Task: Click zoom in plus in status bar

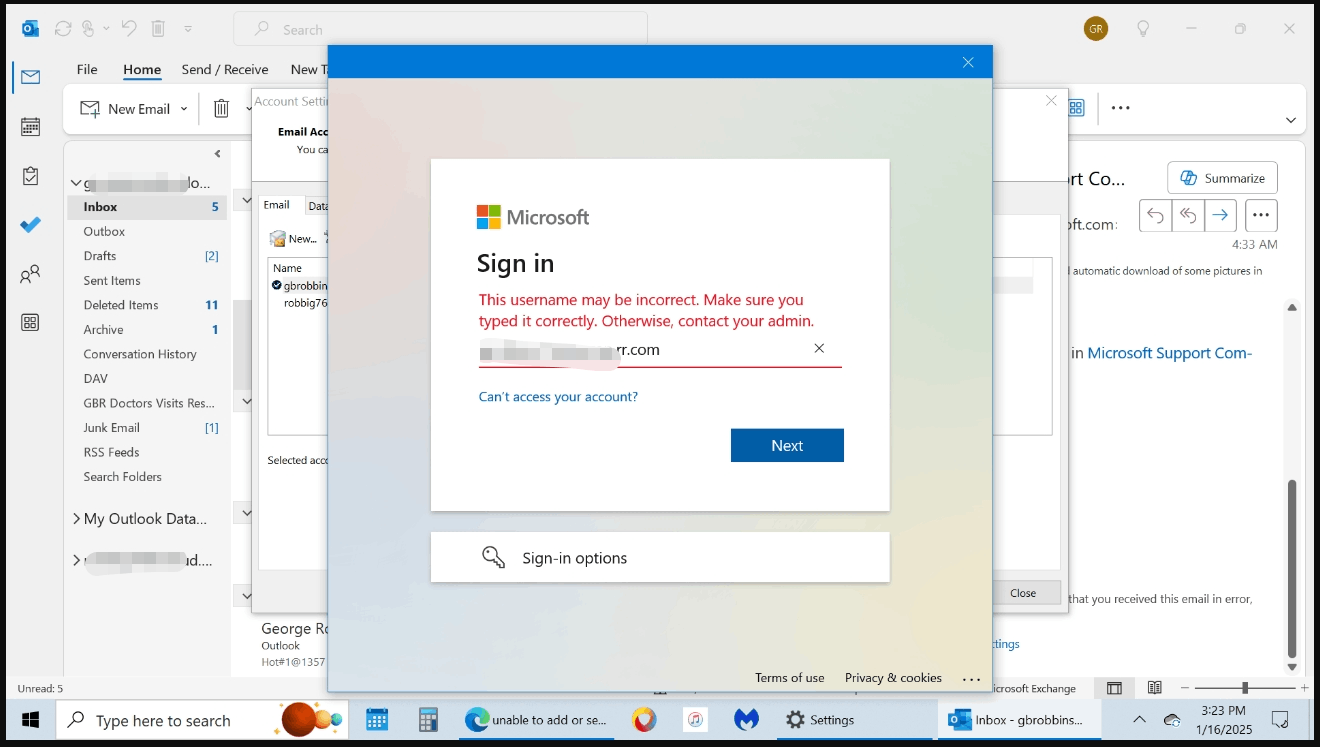Action: click(x=1305, y=688)
